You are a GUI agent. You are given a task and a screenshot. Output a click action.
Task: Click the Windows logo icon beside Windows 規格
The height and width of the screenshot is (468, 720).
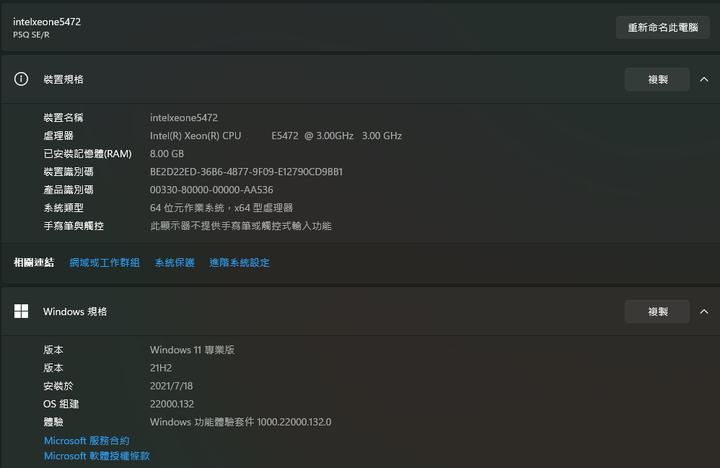tap(21, 311)
